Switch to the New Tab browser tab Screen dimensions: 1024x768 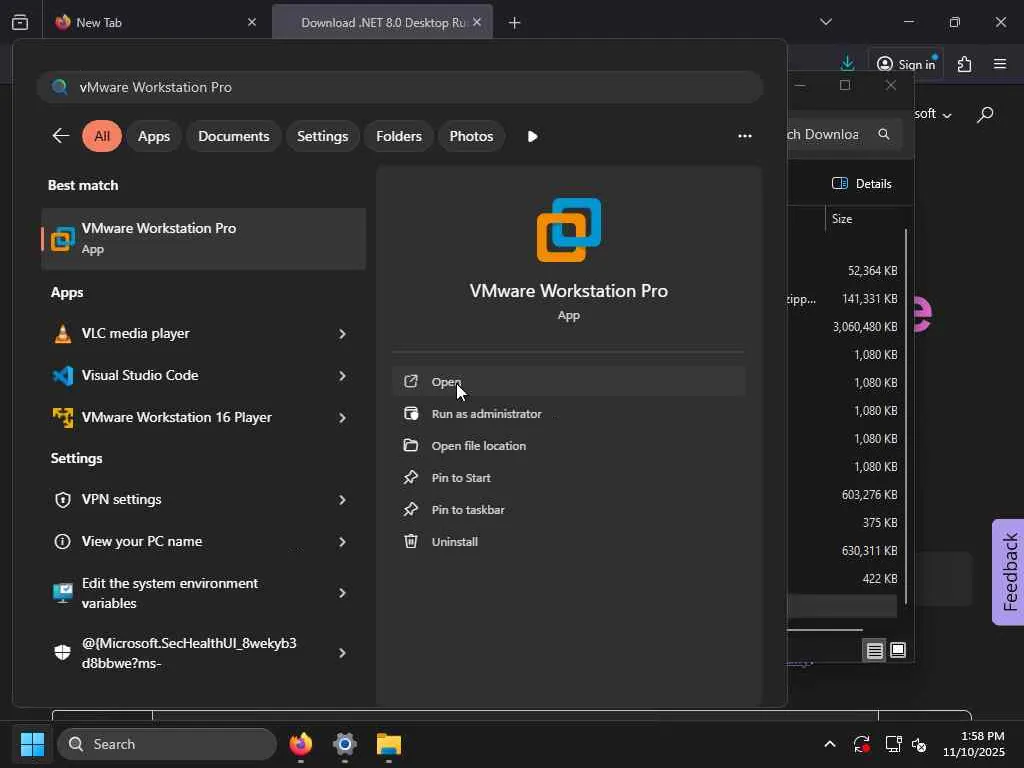click(x=157, y=22)
